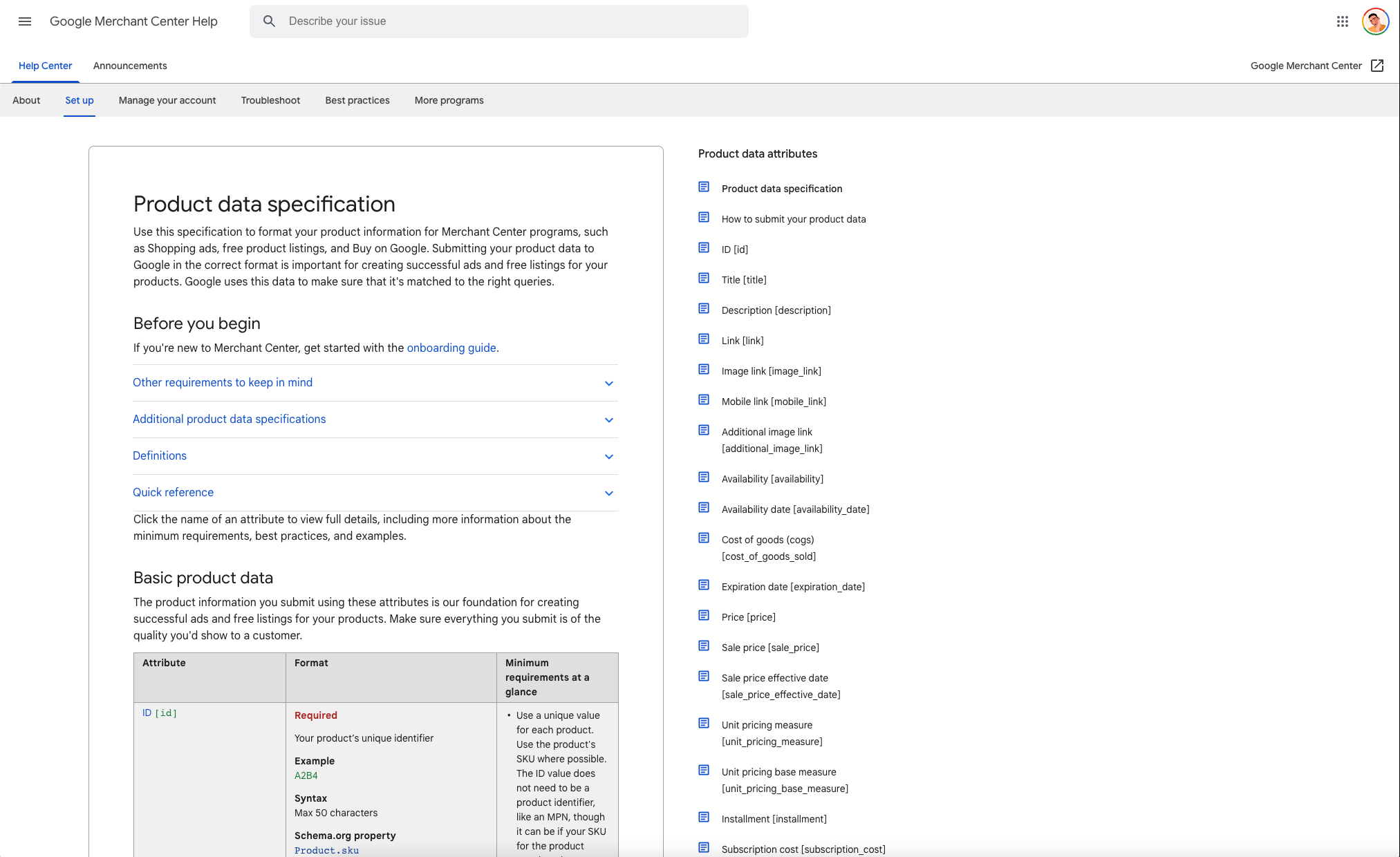Image resolution: width=1400 pixels, height=857 pixels.
Task: Click article icon beside Price [price]
Action: coord(704,616)
